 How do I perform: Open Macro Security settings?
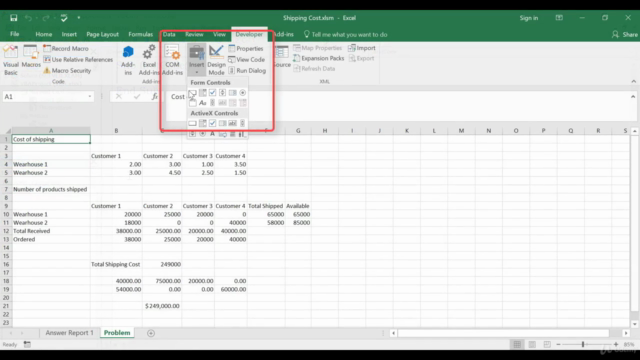pos(67,71)
